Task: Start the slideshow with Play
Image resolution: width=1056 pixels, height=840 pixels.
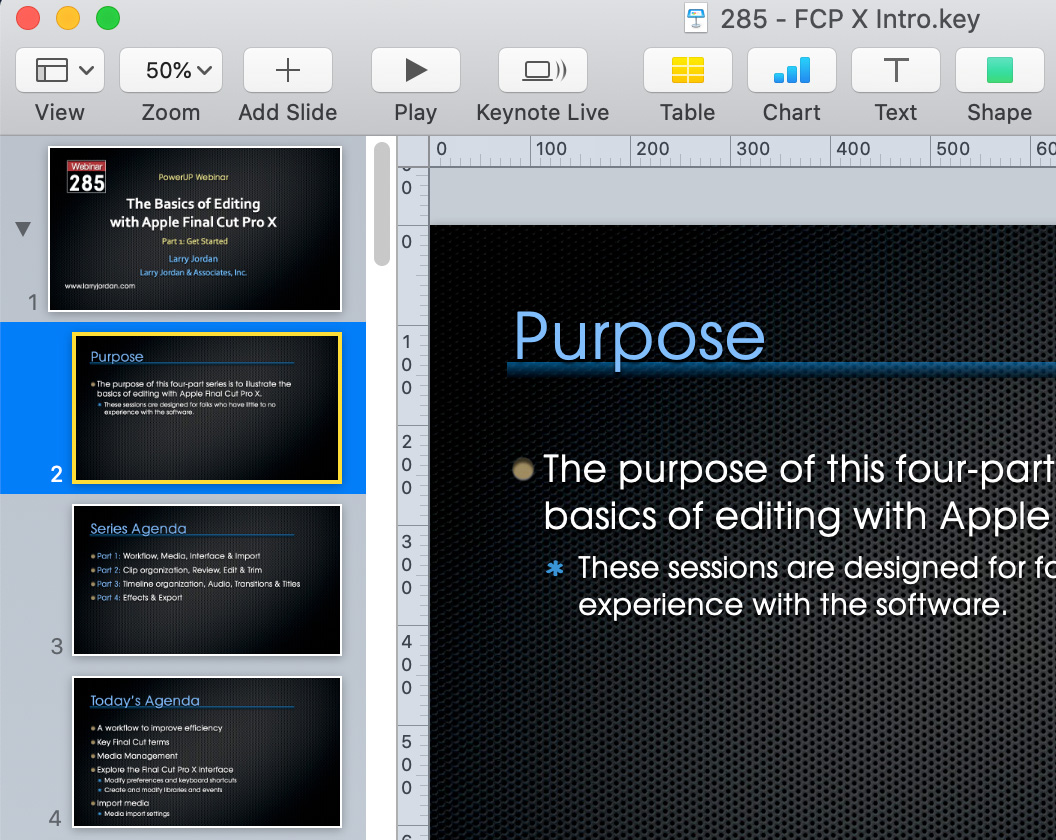Action: (x=416, y=70)
